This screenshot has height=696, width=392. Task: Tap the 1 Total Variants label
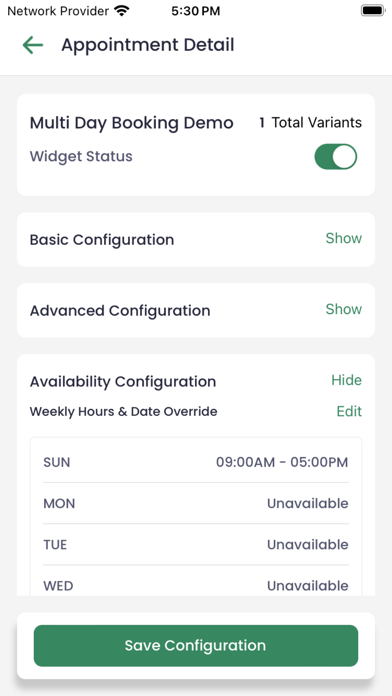point(310,123)
